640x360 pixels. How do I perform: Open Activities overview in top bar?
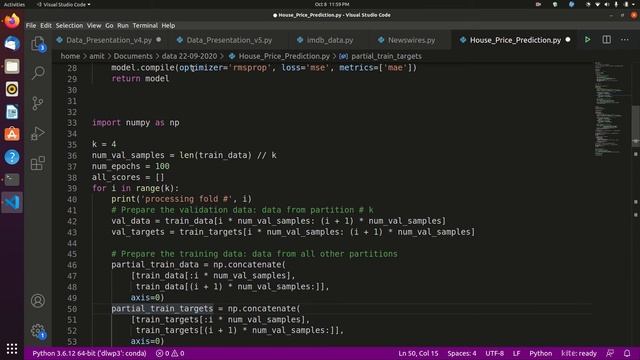coord(14,4)
